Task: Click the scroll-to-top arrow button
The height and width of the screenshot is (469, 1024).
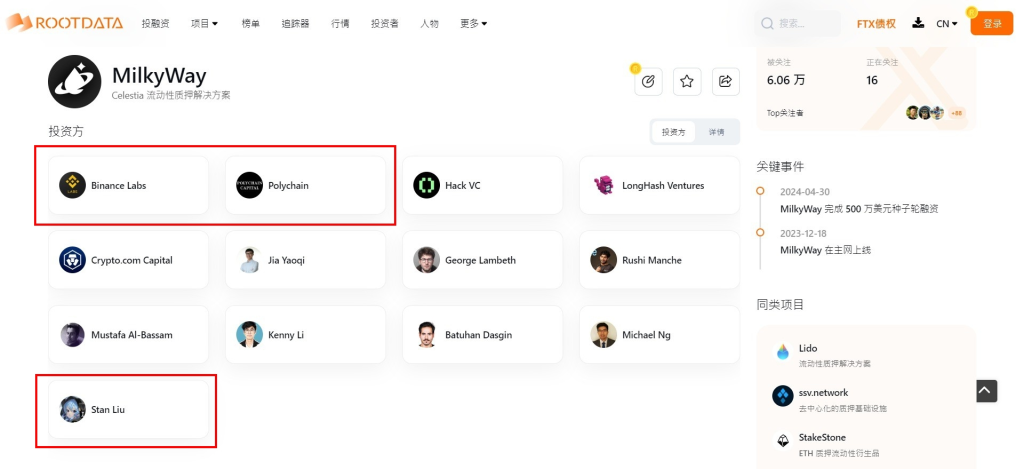Action: tap(986, 391)
